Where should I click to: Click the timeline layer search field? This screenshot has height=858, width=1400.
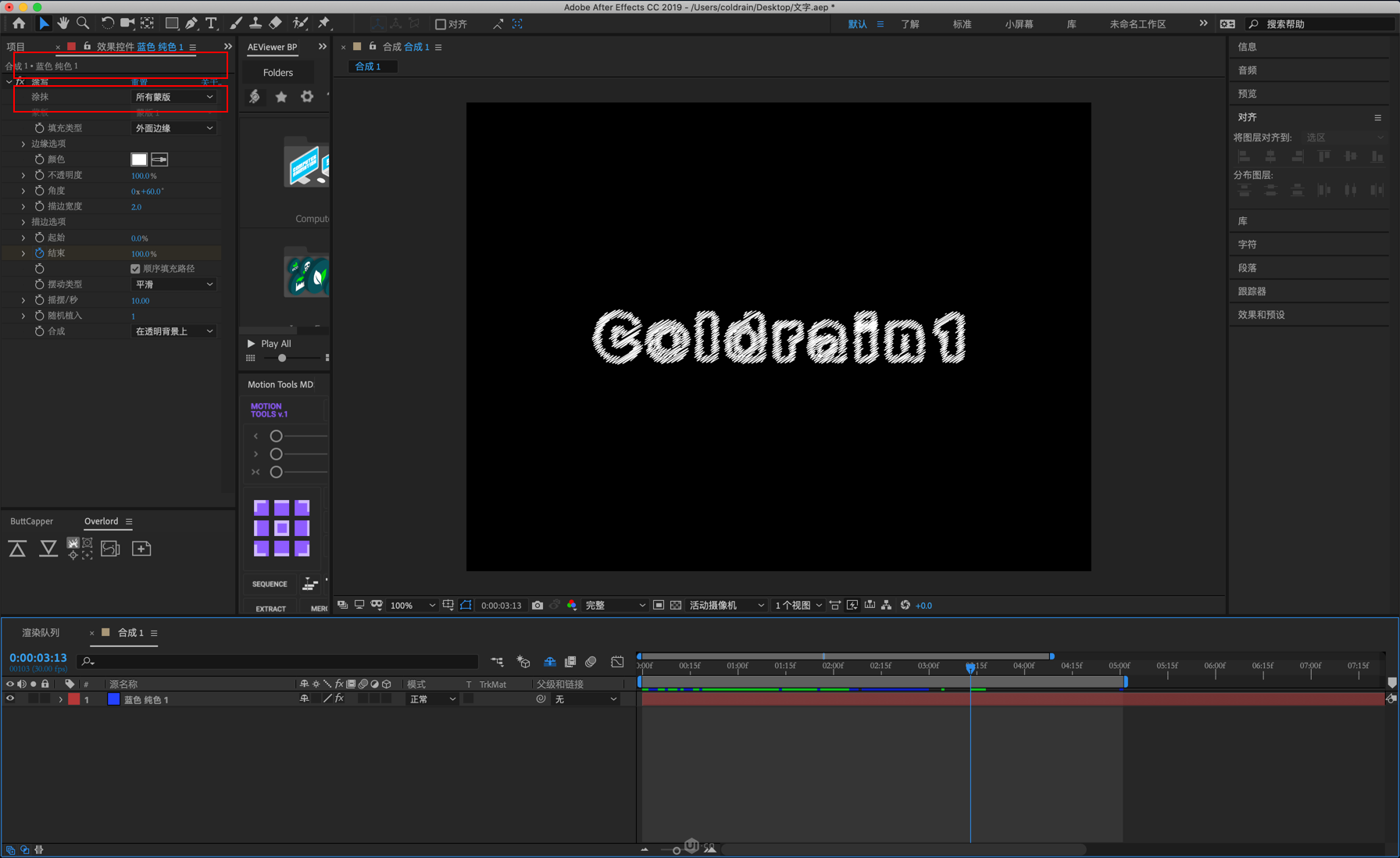pyautogui.click(x=278, y=662)
